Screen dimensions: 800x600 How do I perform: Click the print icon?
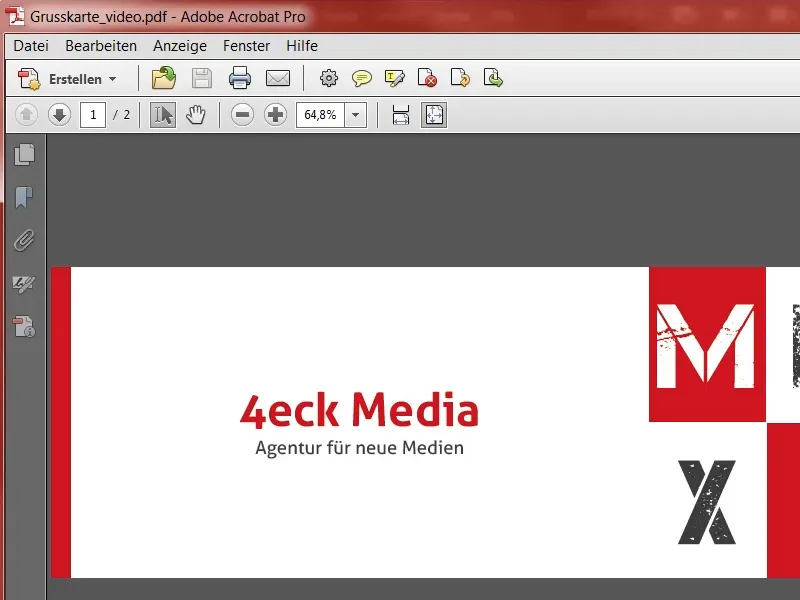tap(240, 78)
